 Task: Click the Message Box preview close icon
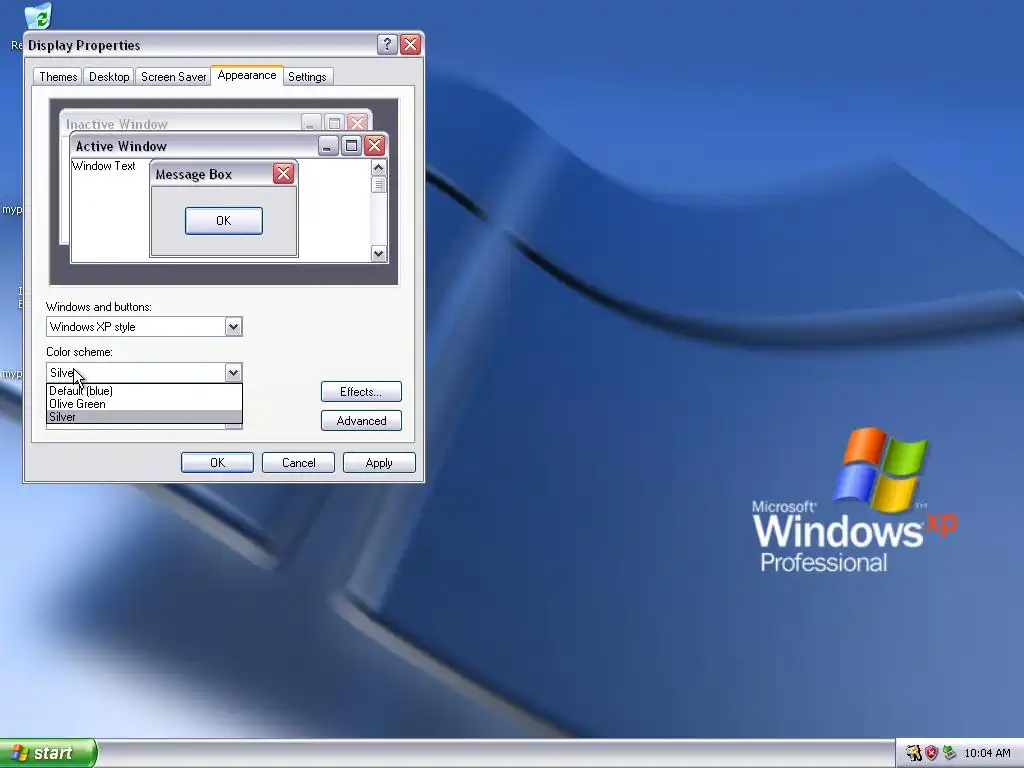[283, 174]
